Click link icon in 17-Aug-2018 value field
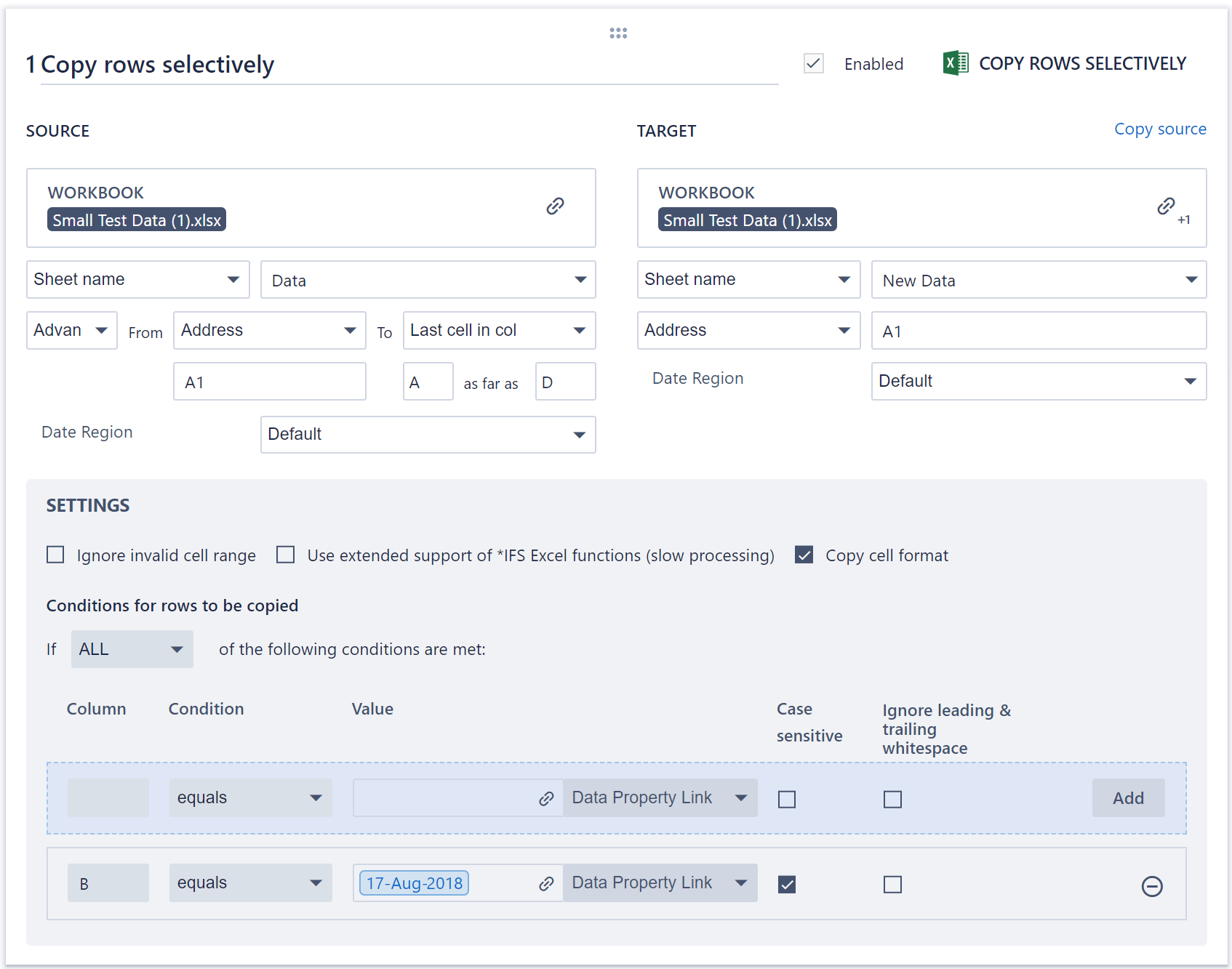Viewport: 1232px width, 969px height. [x=546, y=884]
